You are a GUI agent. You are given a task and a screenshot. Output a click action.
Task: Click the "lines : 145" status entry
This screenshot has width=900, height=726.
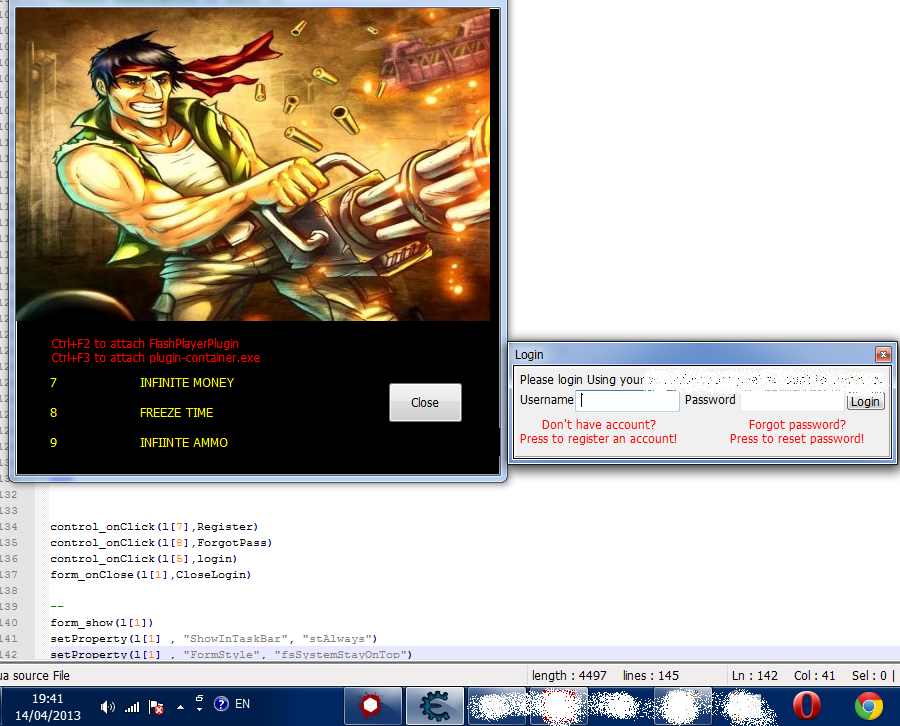coord(651,676)
